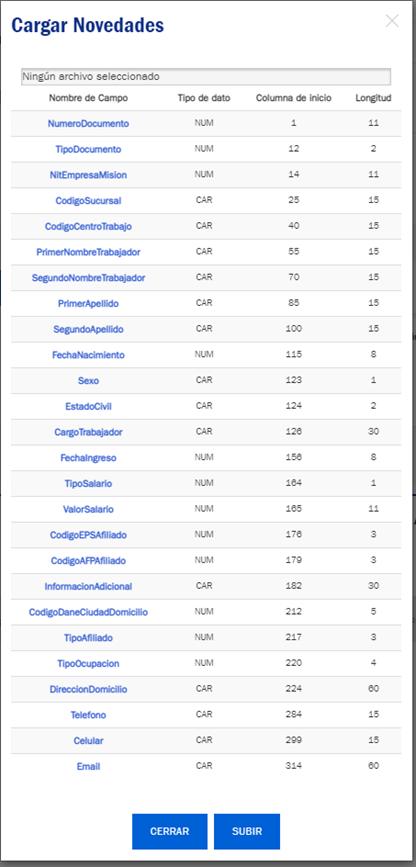Click the CERRAR button

(x=169, y=831)
